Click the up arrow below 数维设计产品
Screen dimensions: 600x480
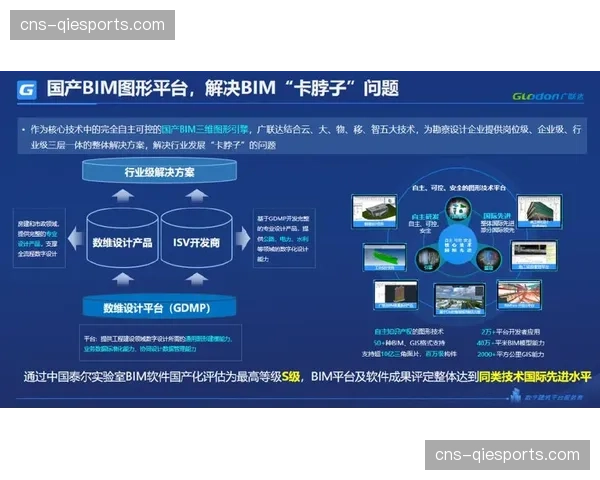[x=123, y=279]
